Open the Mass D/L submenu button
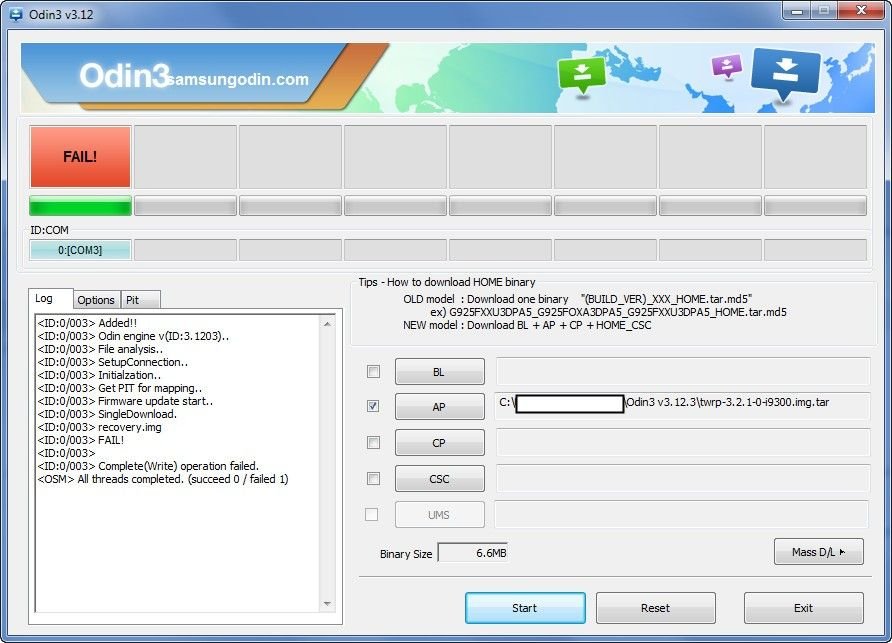Screen dimensions: 892x643 point(819,552)
